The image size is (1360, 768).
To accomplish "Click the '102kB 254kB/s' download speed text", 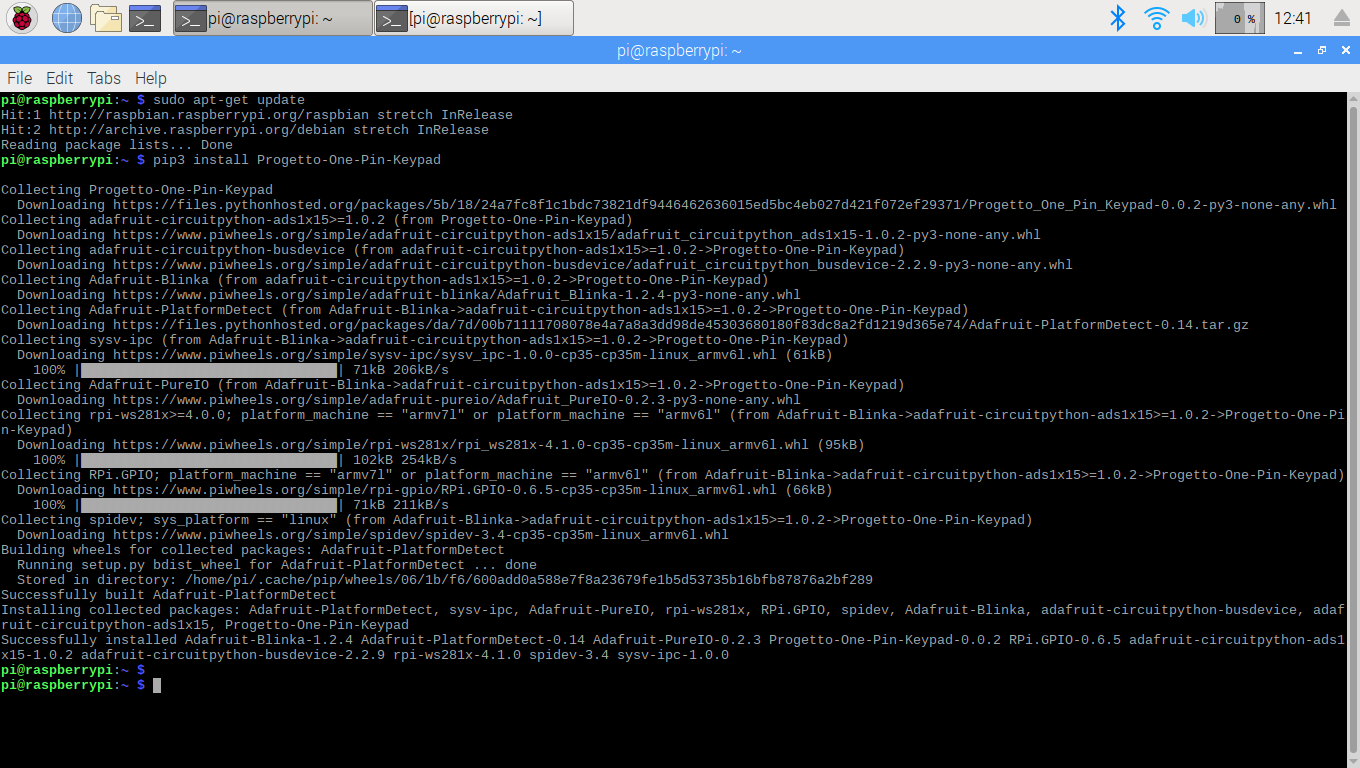I will pos(405,460).
